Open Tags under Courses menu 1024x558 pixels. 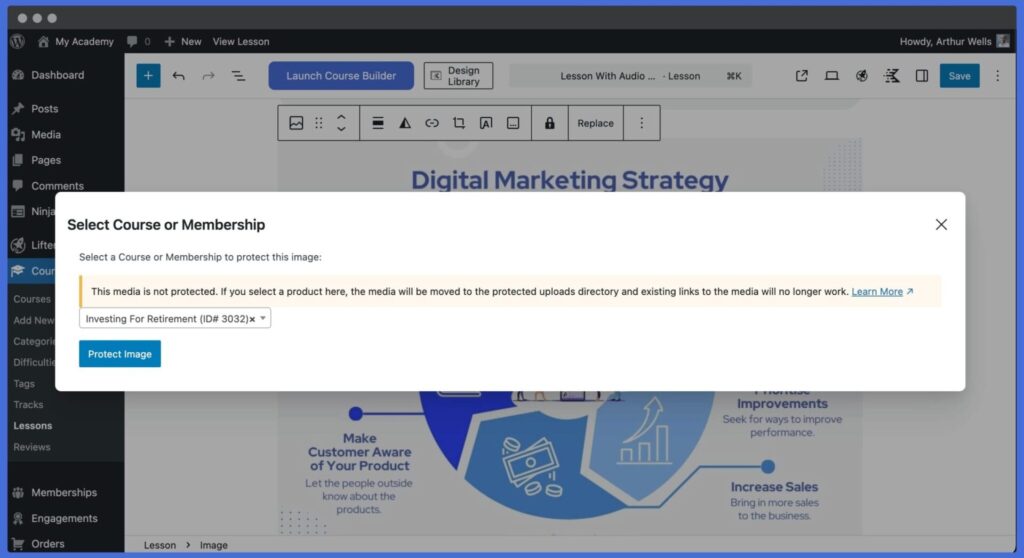click(x=24, y=384)
